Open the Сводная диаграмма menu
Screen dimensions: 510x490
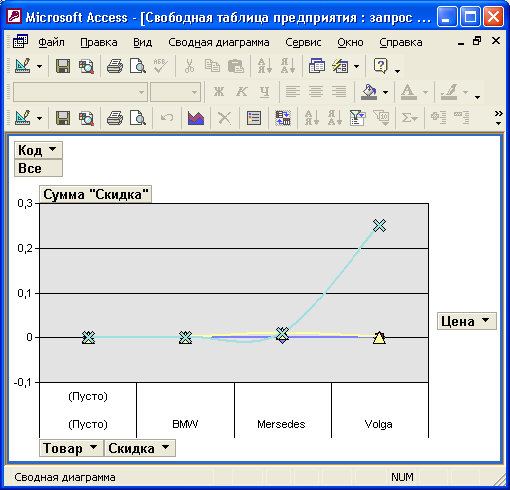[219, 42]
